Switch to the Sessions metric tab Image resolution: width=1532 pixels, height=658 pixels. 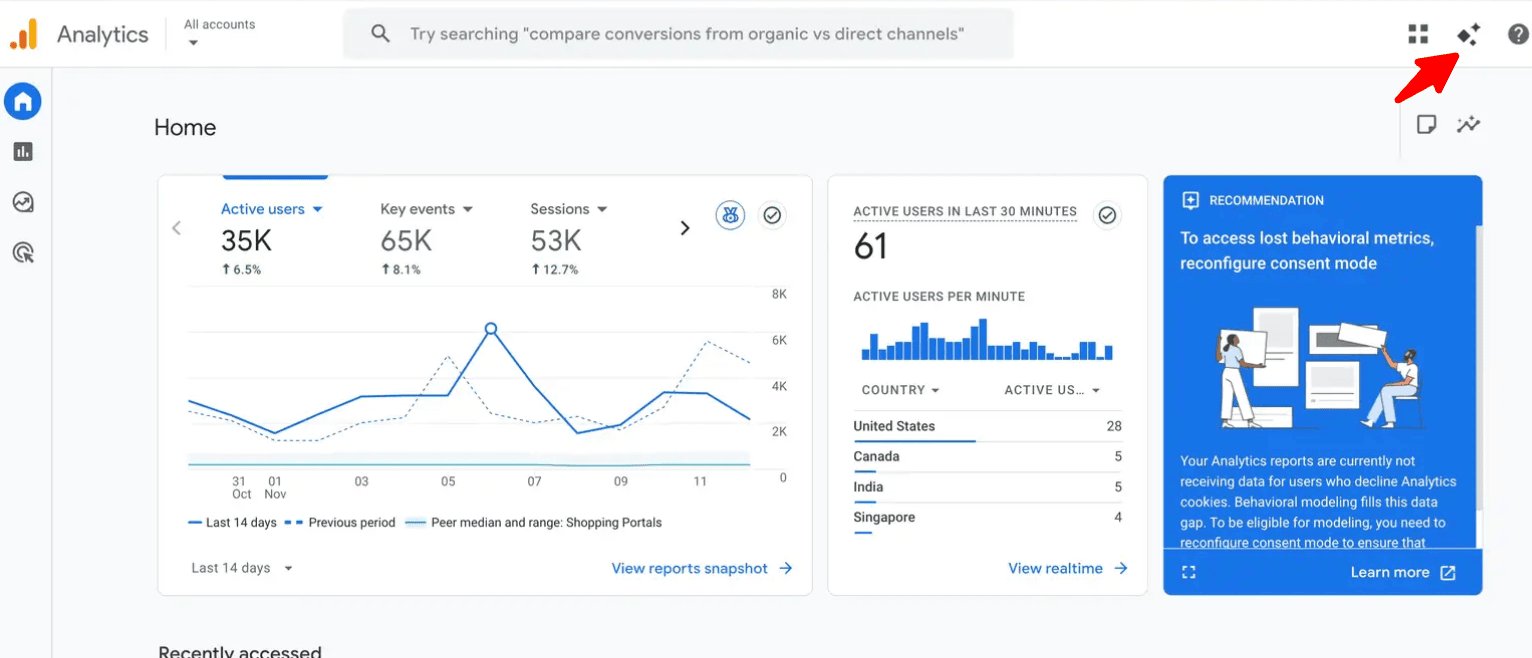568,208
